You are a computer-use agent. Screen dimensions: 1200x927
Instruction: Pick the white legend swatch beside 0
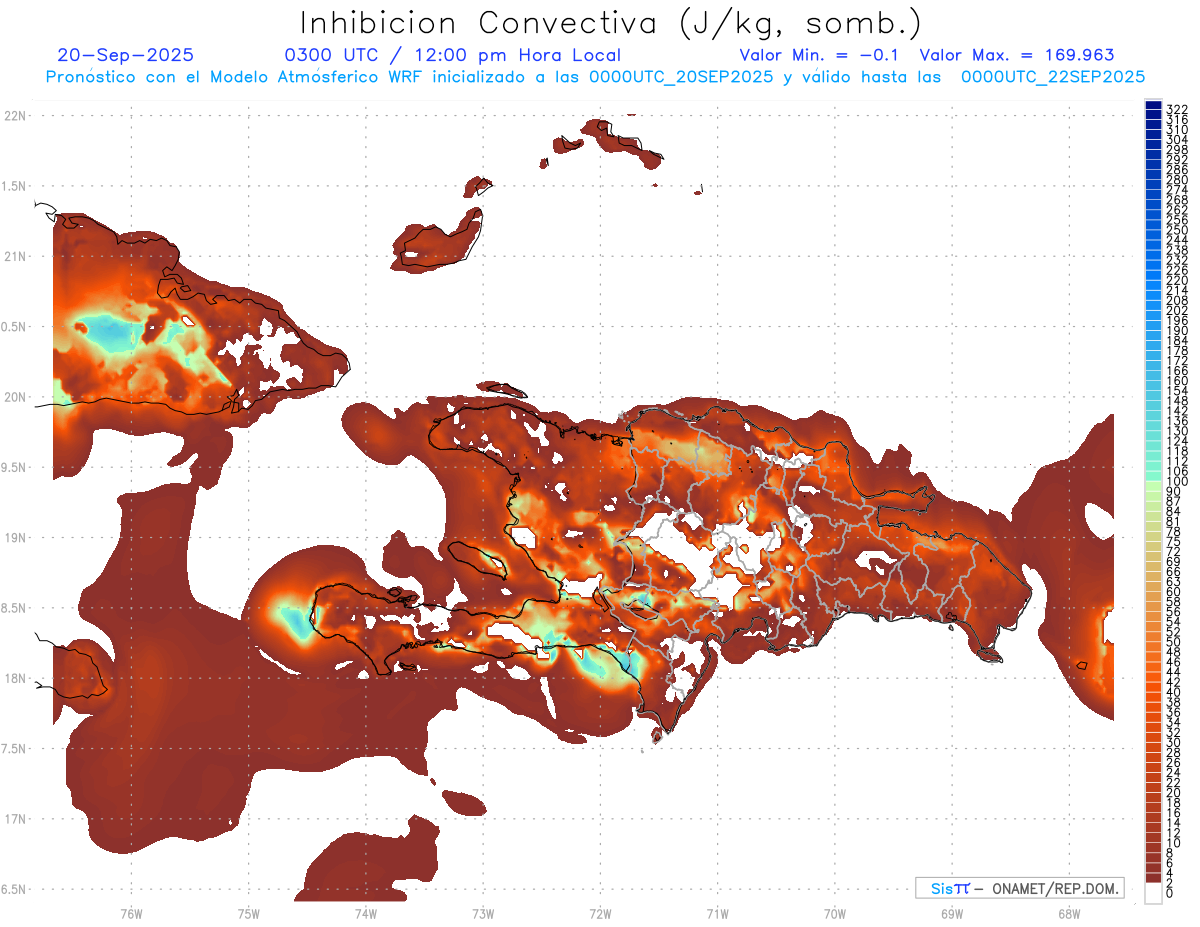(x=1153, y=894)
